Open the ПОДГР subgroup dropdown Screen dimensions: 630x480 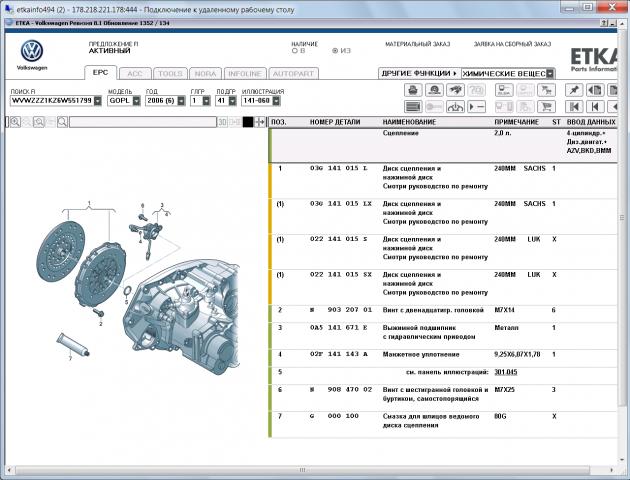pyautogui.click(x=232, y=101)
